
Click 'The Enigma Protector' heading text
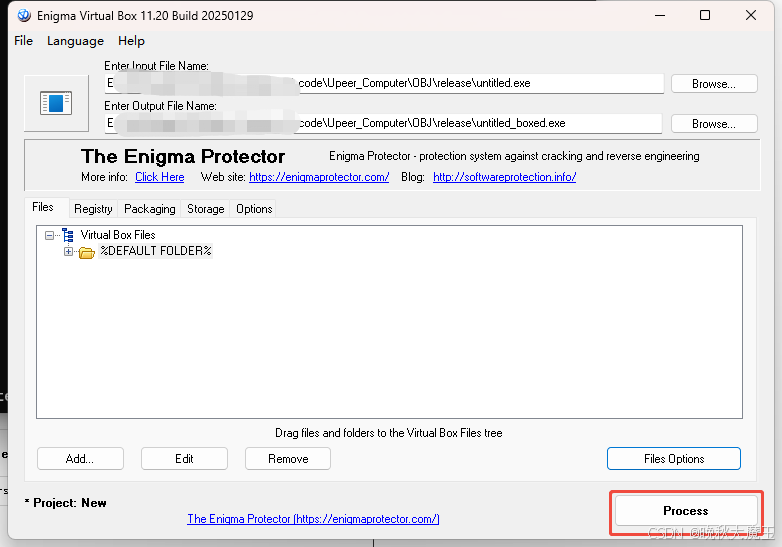pos(183,157)
